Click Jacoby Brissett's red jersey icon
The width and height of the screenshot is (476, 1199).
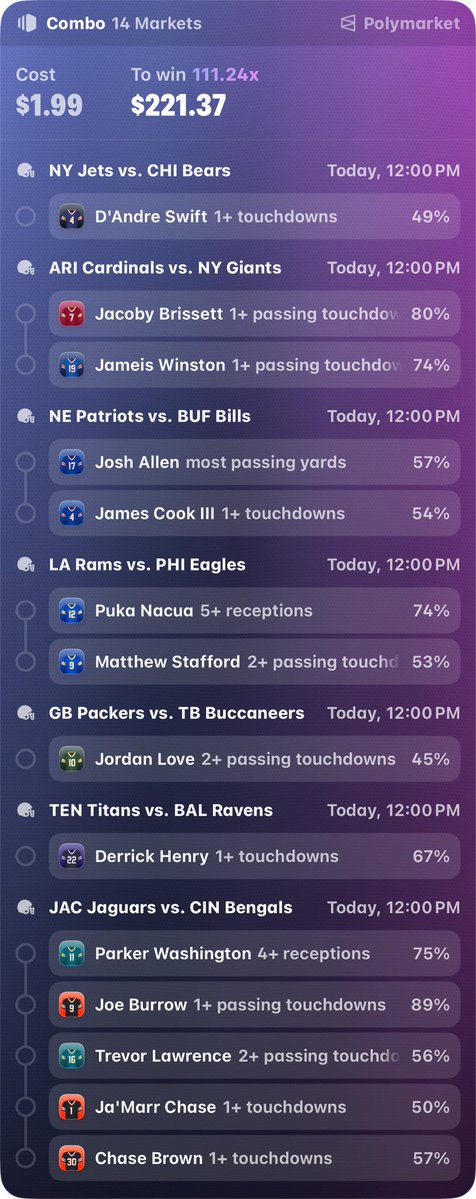point(72,314)
